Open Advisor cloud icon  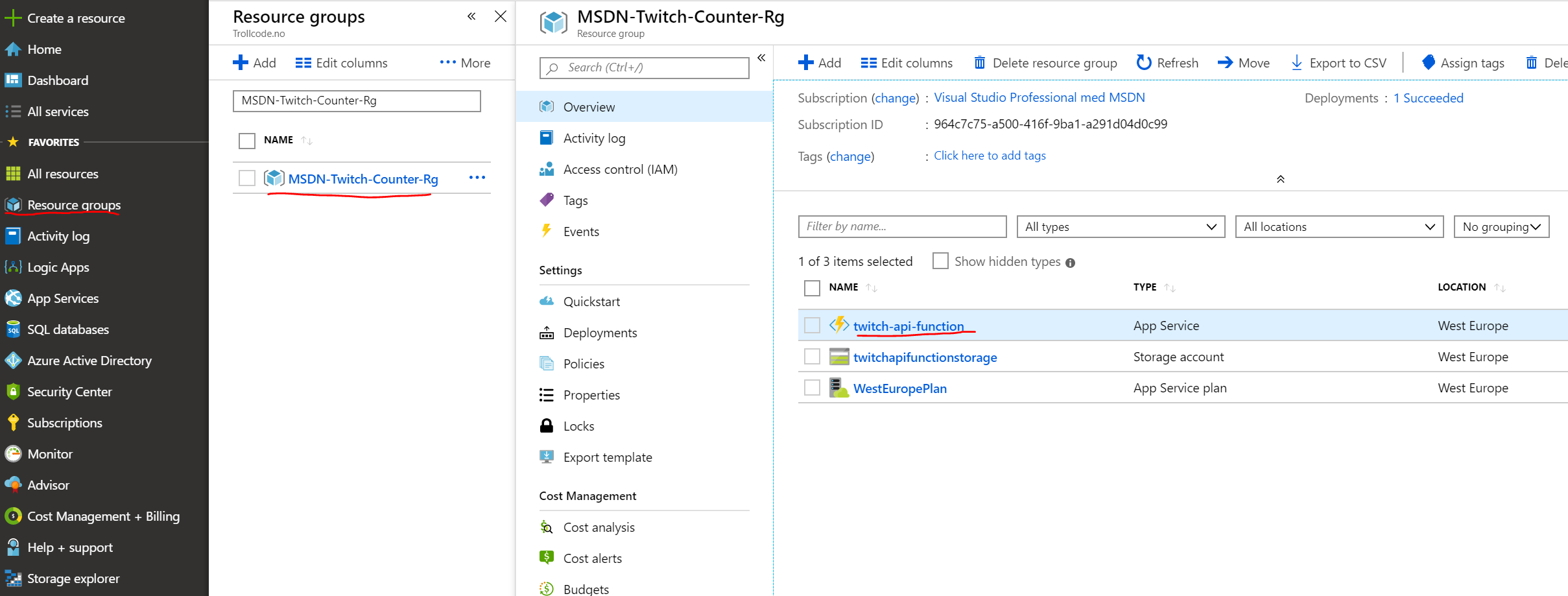(x=13, y=485)
